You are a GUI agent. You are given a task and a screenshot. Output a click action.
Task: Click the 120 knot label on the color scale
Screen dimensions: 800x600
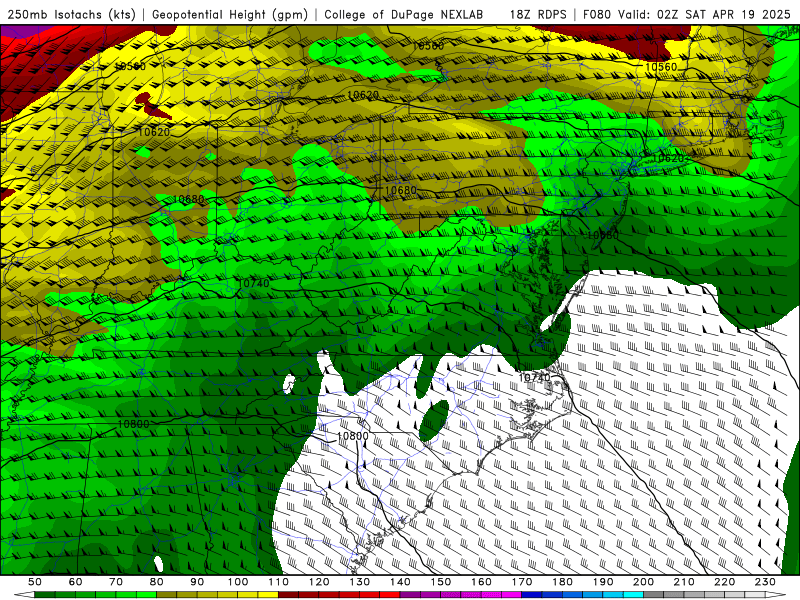pyautogui.click(x=319, y=582)
